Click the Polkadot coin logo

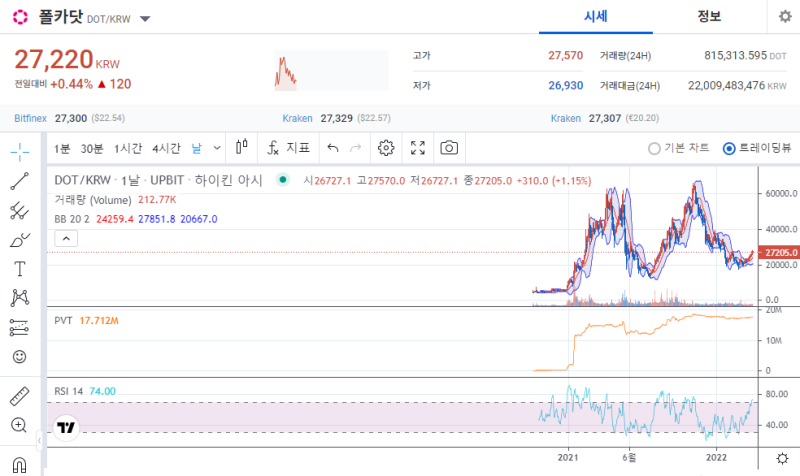tap(20, 17)
